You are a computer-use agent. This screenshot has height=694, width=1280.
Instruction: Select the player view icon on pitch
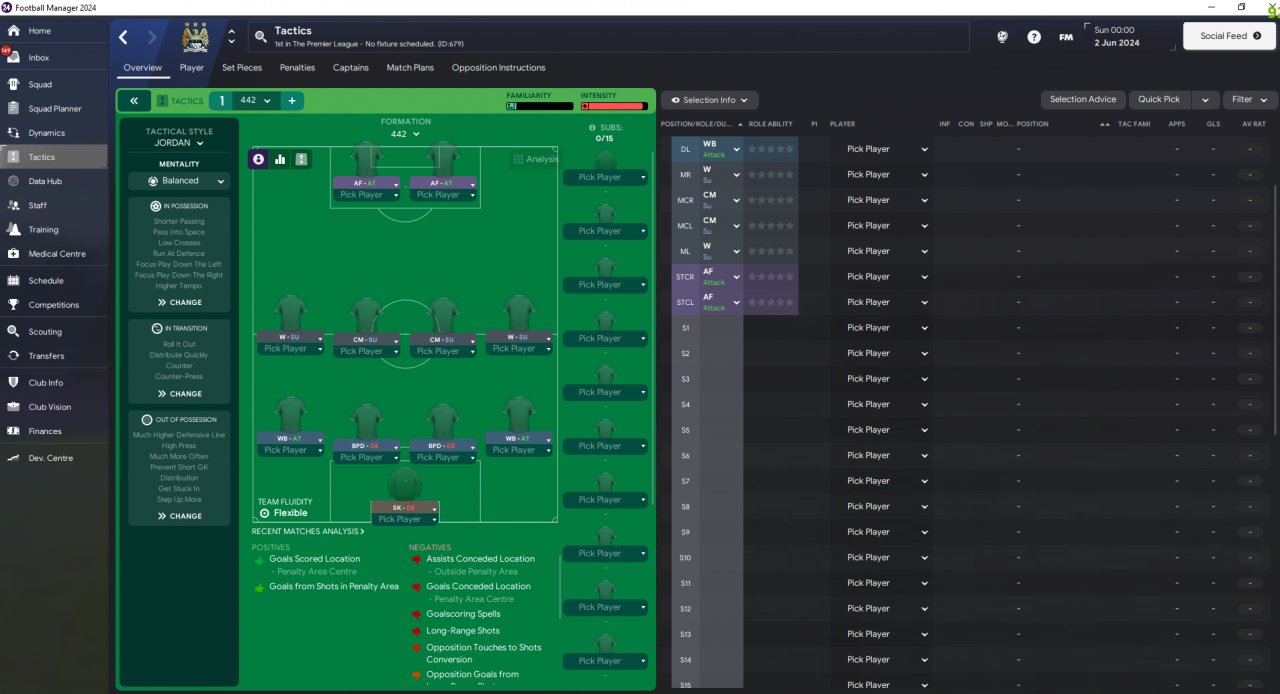point(258,159)
